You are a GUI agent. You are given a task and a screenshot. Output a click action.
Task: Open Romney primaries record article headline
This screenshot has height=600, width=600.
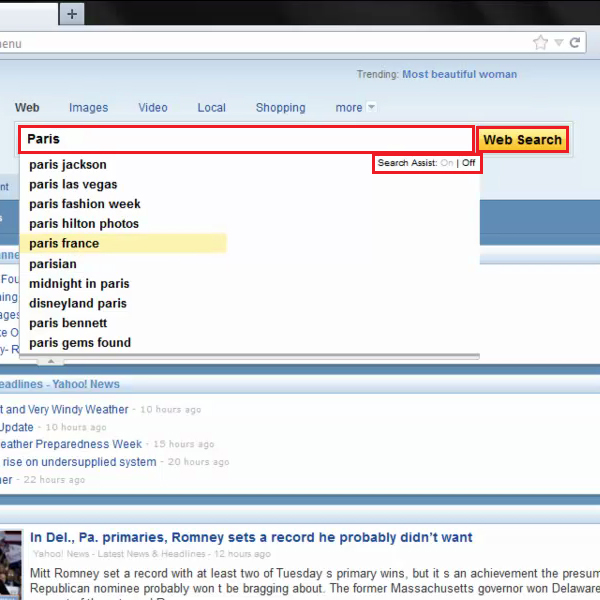pyautogui.click(x=251, y=537)
